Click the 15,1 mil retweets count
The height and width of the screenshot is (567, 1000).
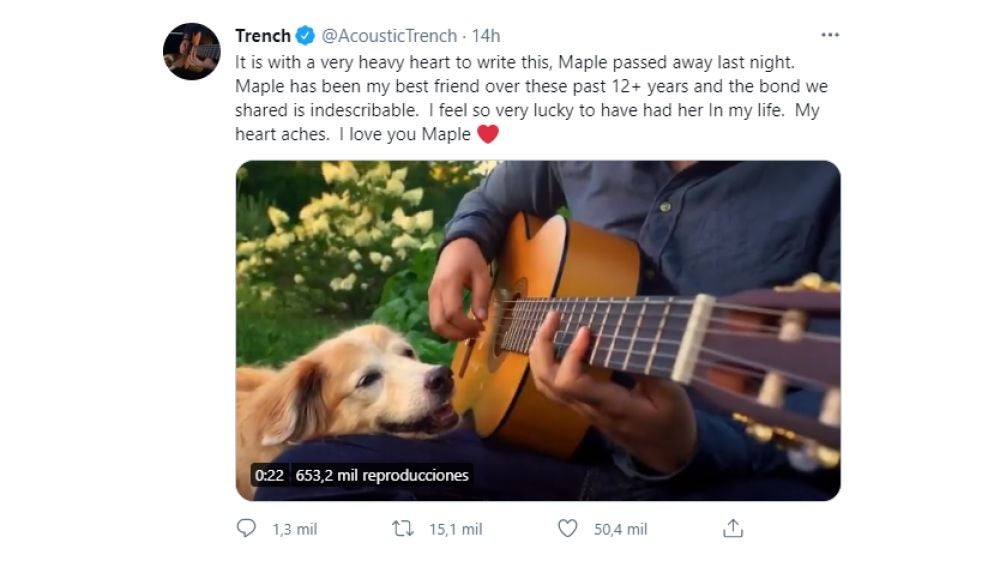click(455, 529)
